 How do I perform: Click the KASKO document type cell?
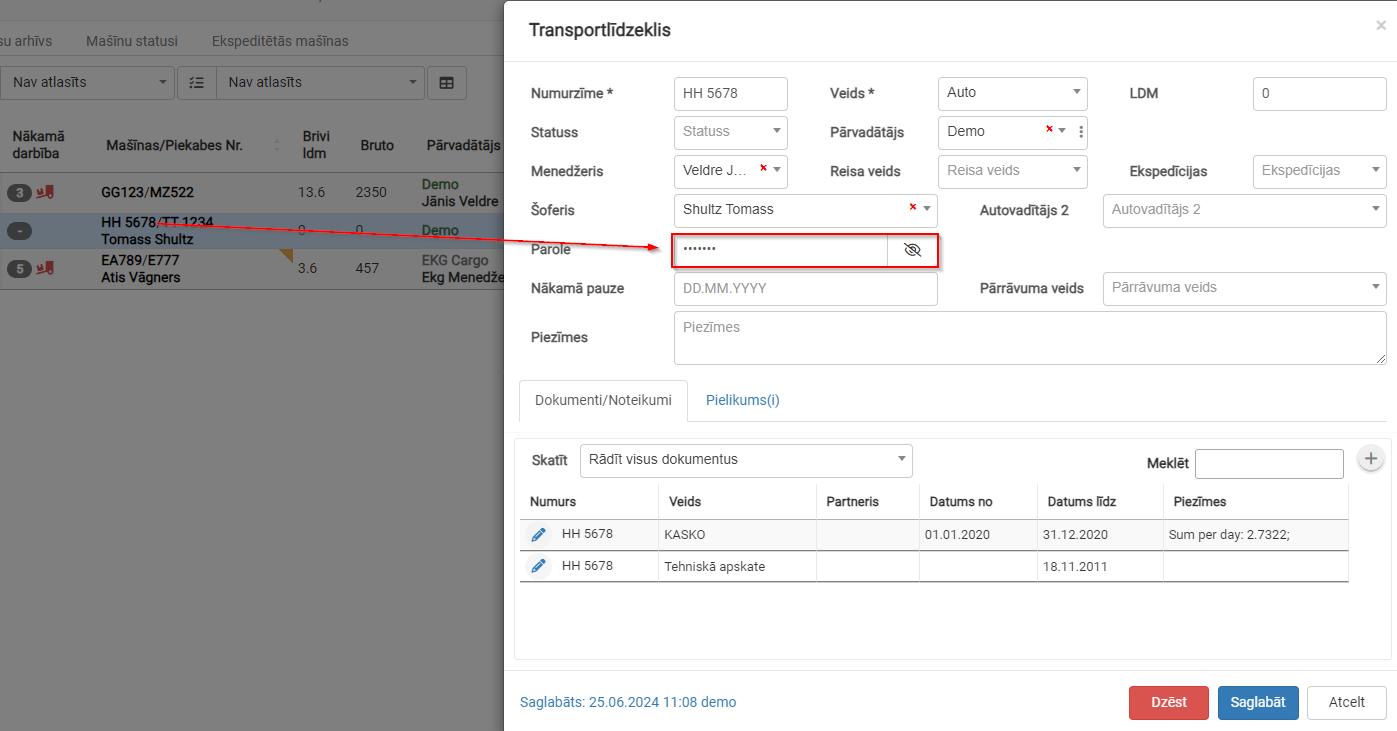pos(737,534)
